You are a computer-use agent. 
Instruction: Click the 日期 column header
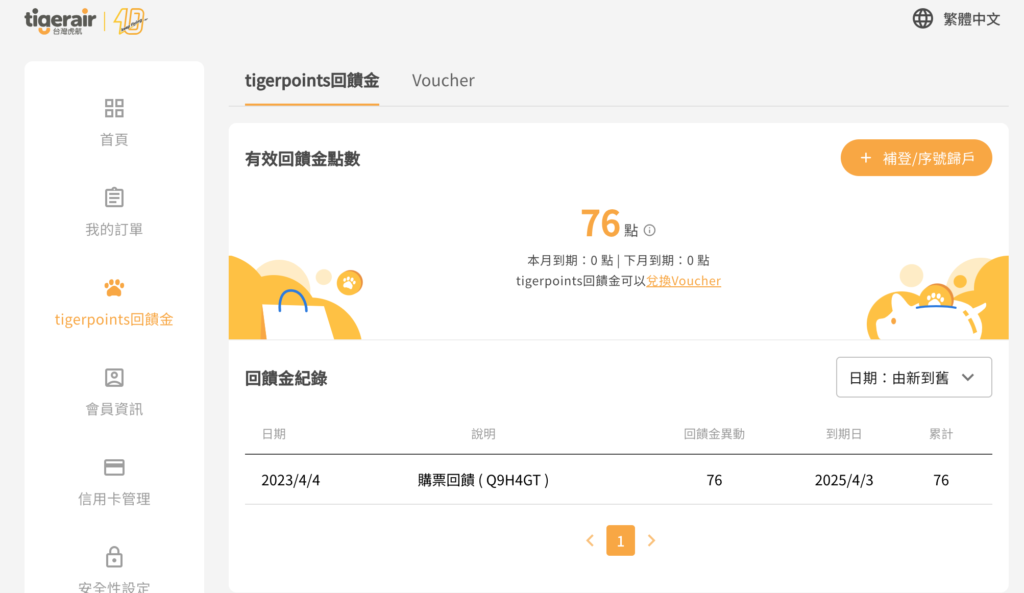coord(274,434)
